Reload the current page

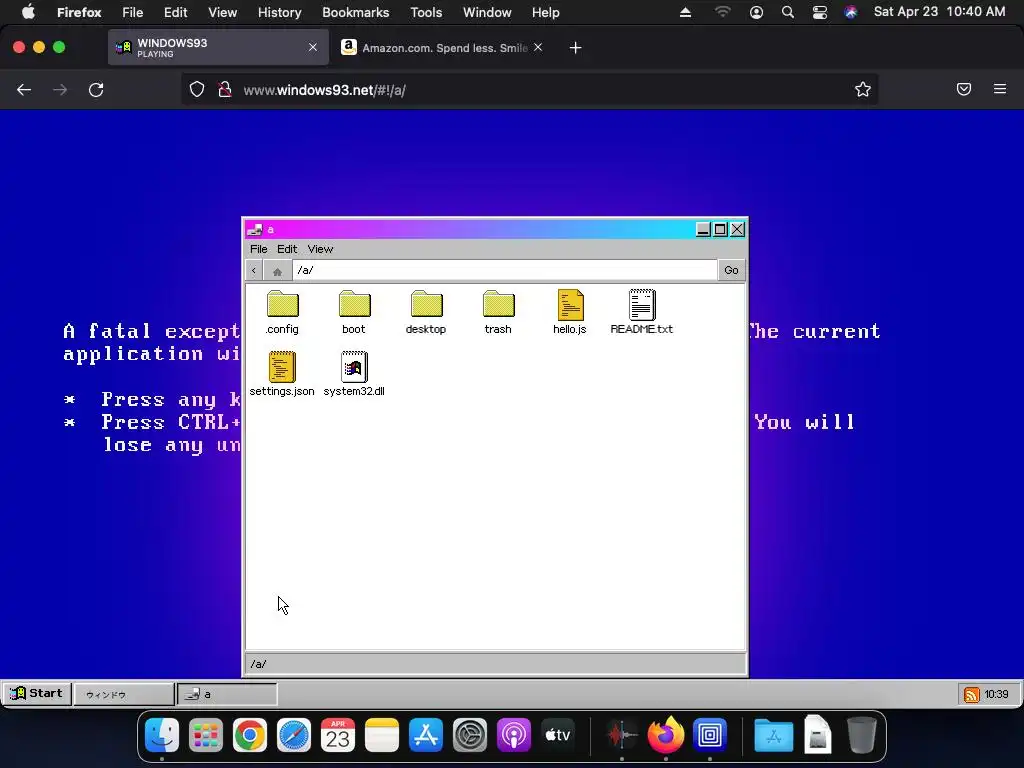(x=96, y=89)
